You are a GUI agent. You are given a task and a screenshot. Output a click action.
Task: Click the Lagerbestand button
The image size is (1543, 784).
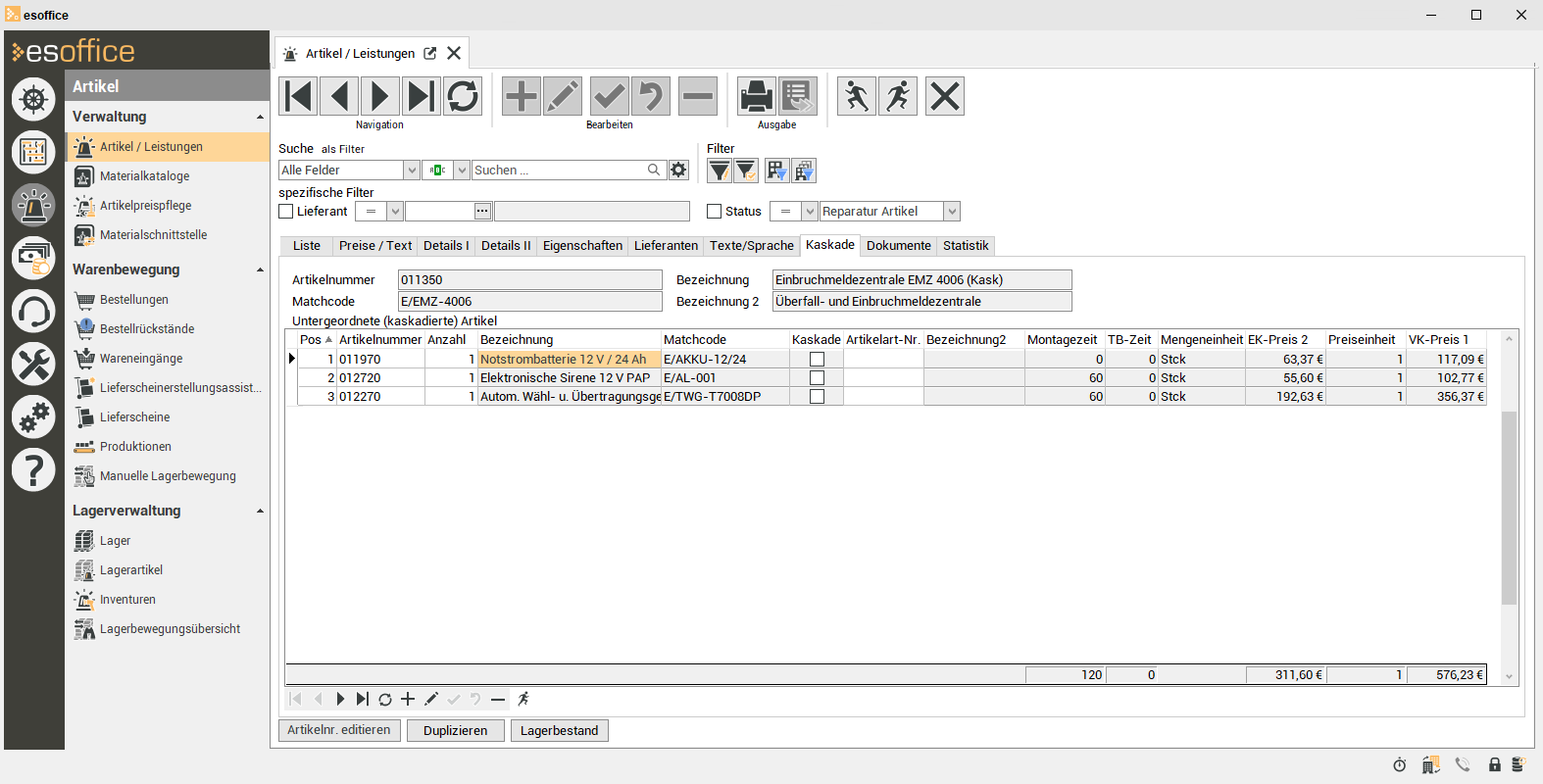(x=559, y=730)
